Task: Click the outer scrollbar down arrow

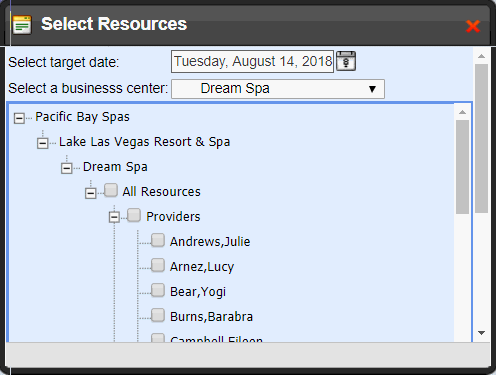Action: tap(481, 333)
